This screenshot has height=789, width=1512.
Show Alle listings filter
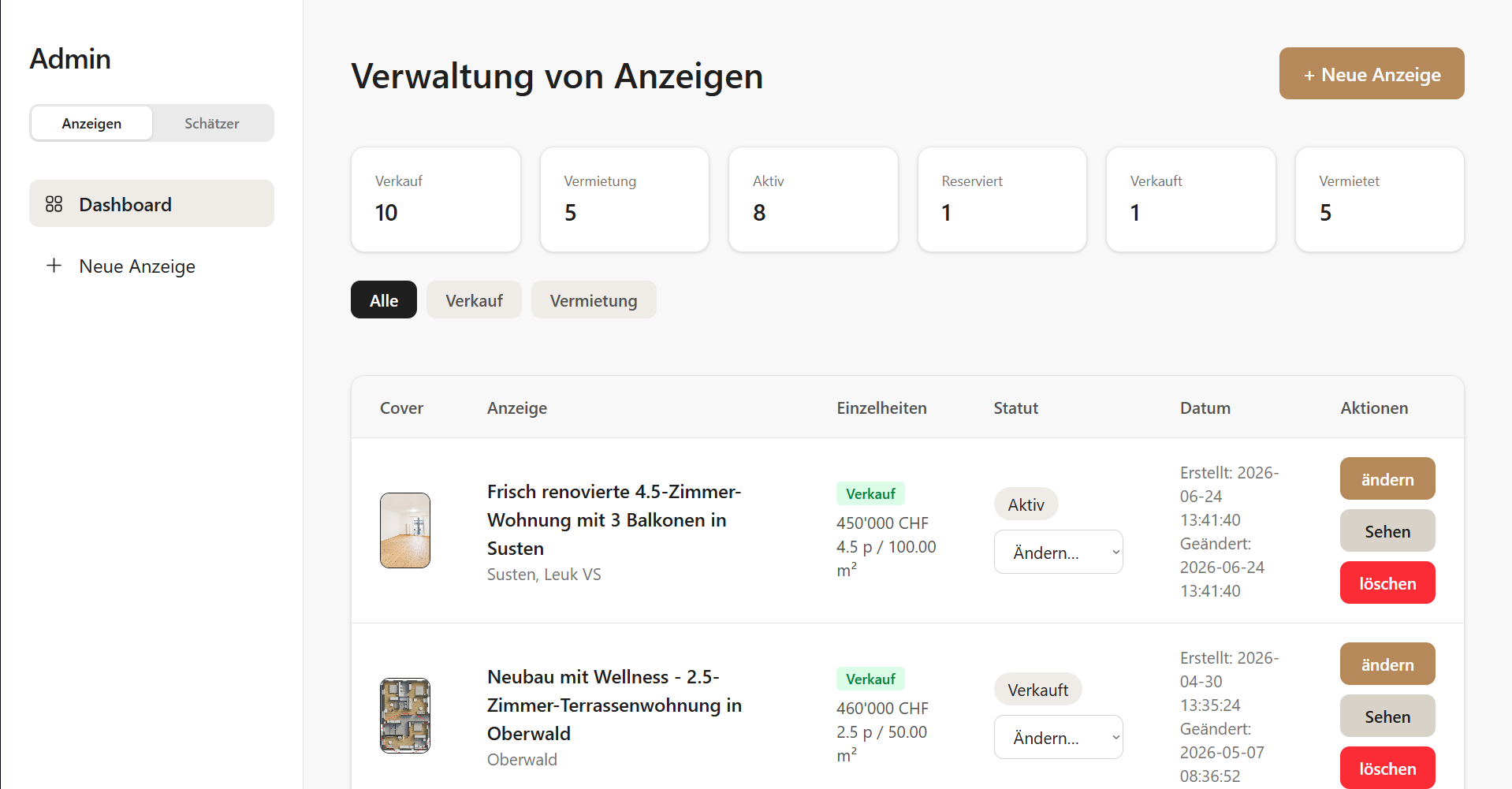tap(384, 300)
